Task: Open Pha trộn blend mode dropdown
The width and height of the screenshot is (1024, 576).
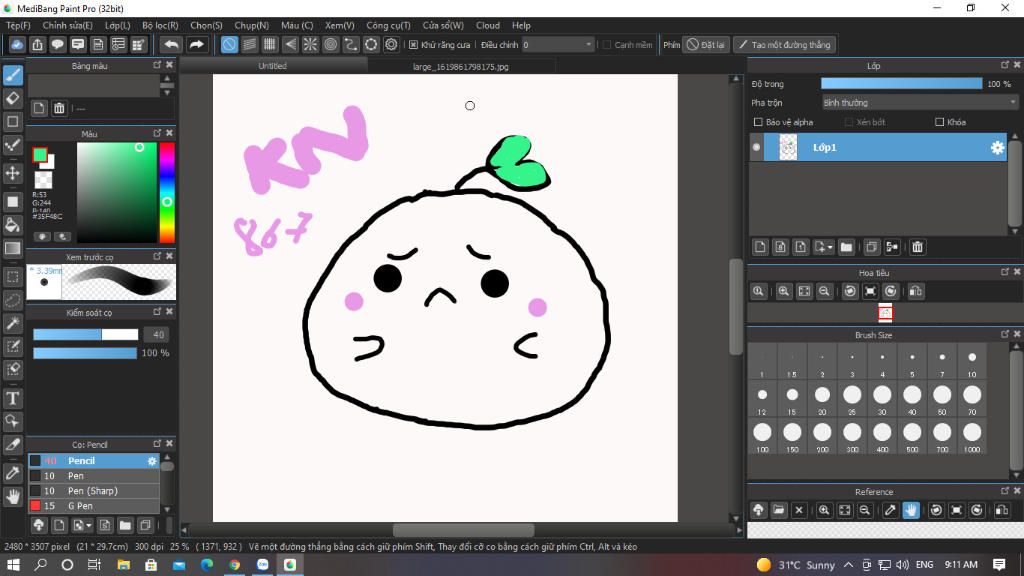Action: 920,103
